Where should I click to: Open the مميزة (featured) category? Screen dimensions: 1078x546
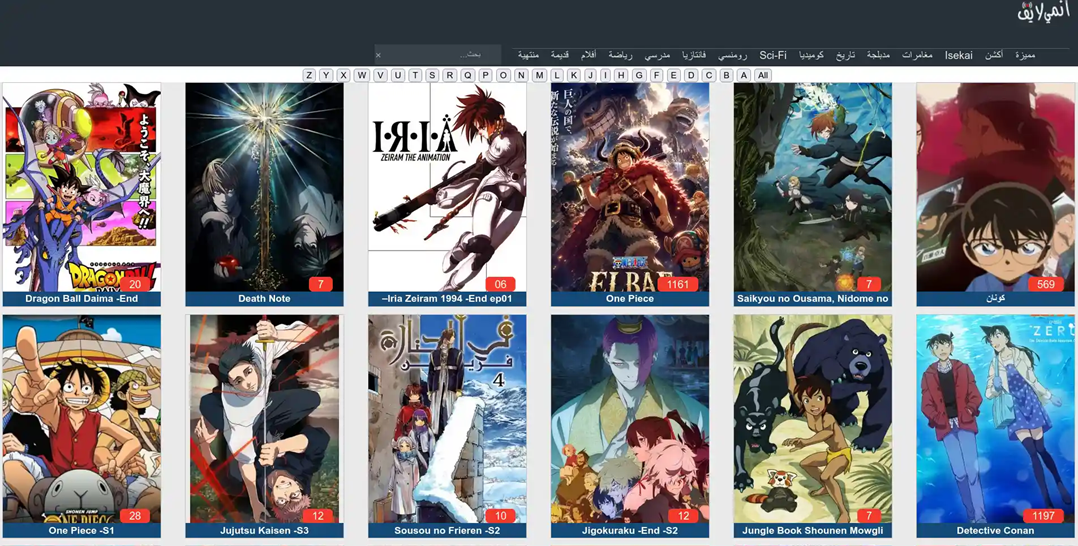(1025, 55)
